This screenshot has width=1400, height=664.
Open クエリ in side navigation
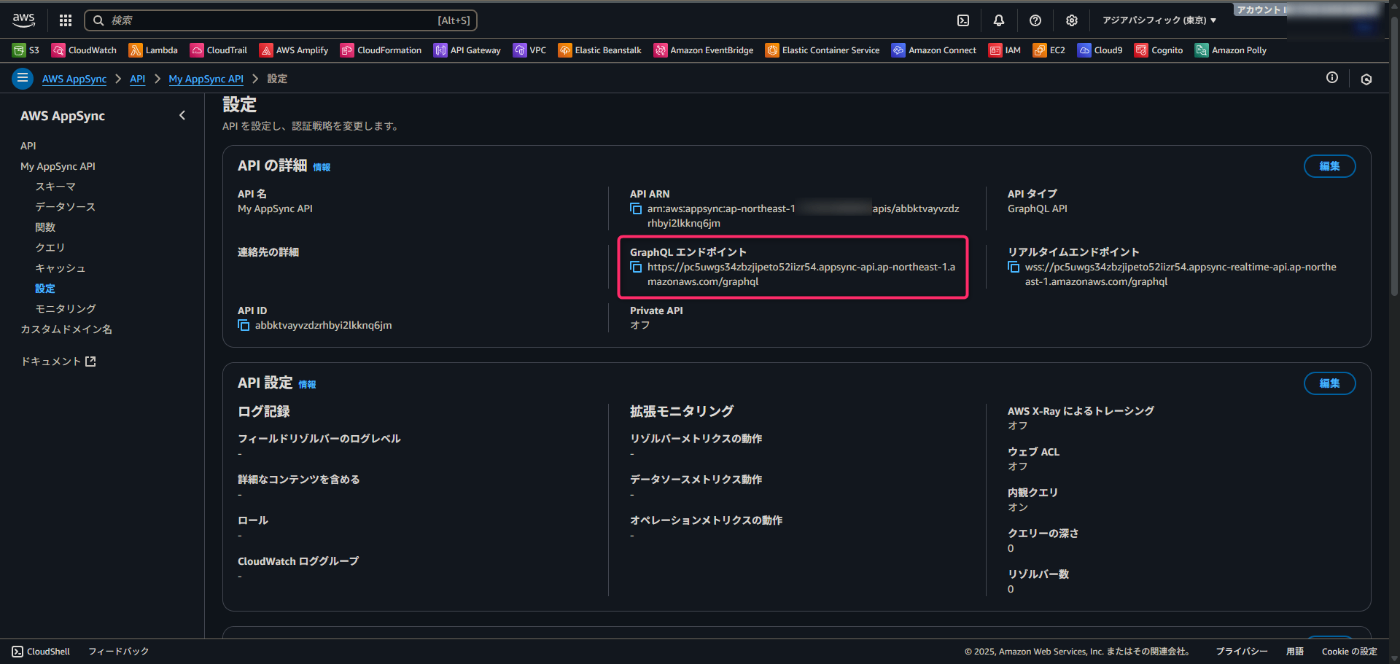(50, 248)
